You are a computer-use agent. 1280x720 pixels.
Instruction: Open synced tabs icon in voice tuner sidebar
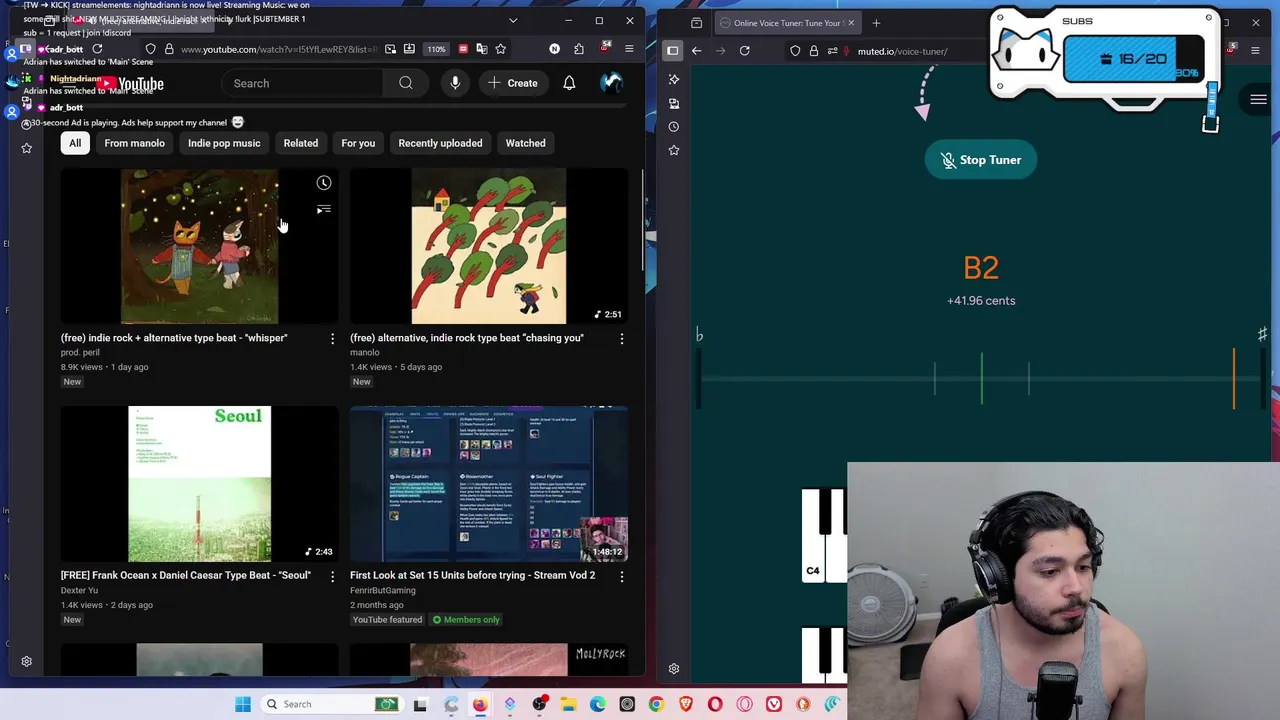pyautogui.click(x=674, y=103)
